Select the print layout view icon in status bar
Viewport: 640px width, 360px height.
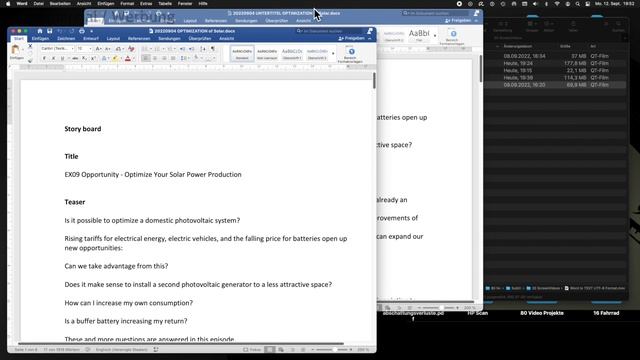269,350
